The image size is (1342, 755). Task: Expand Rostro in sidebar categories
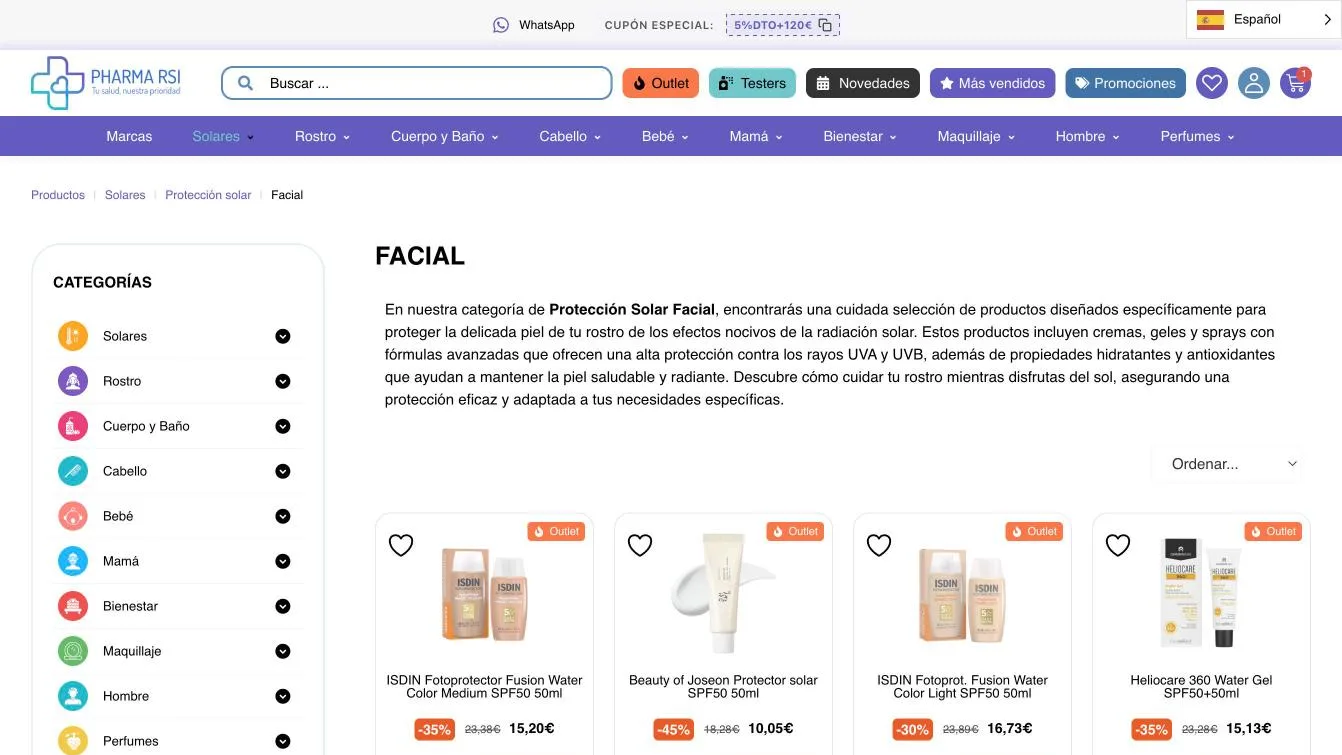[283, 381]
